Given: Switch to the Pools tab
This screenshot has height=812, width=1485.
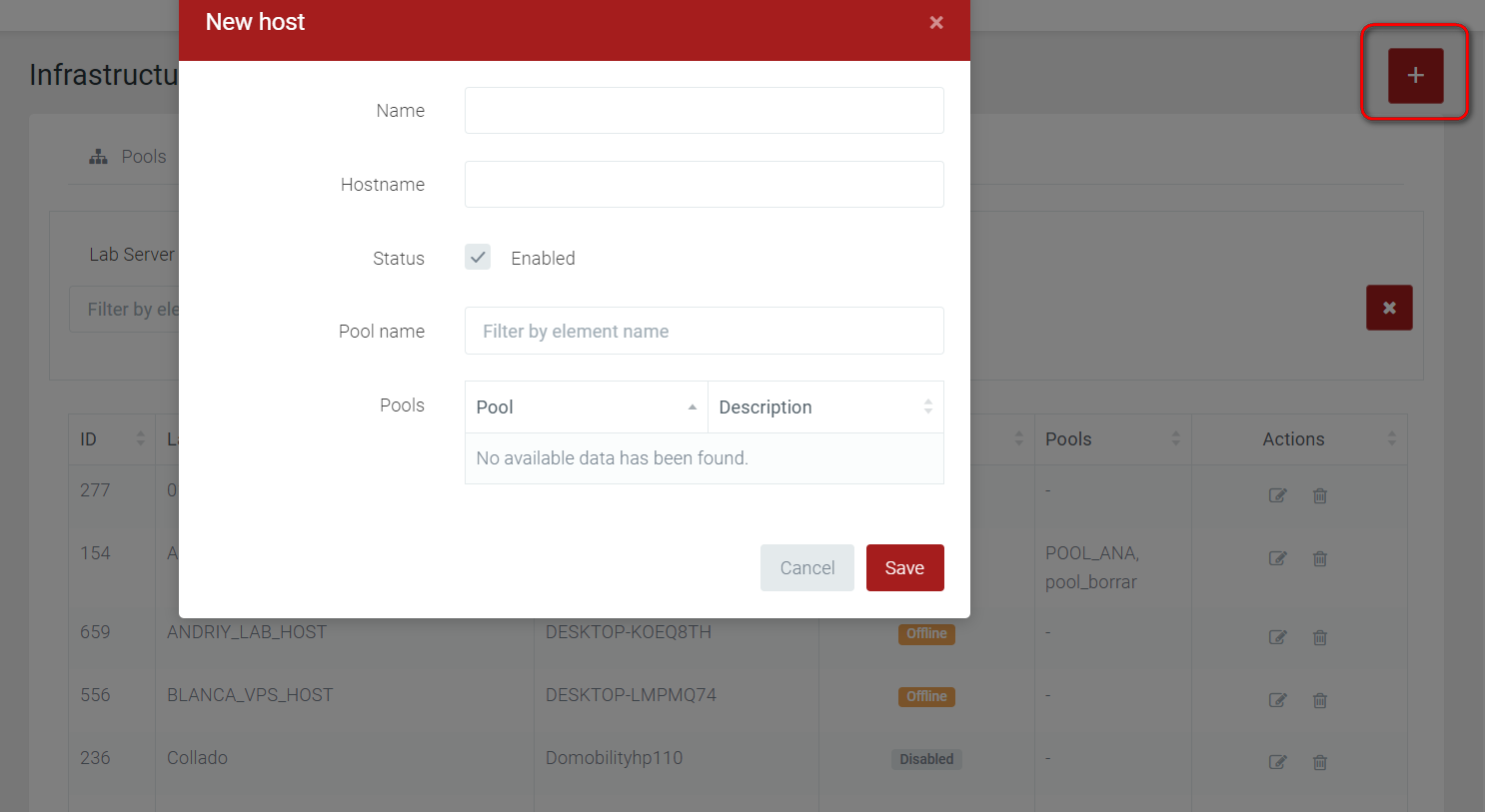Looking at the screenshot, I should [128, 157].
